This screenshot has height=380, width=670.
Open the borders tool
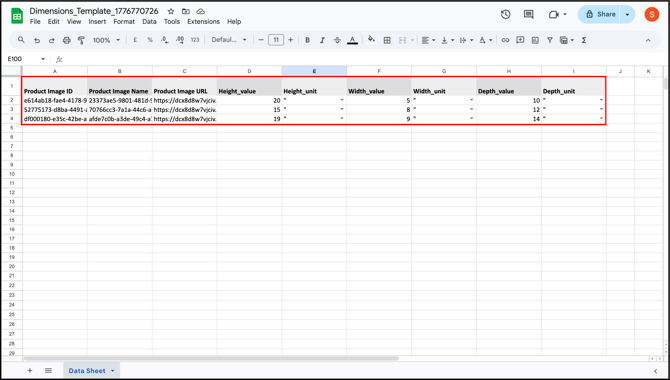click(387, 40)
